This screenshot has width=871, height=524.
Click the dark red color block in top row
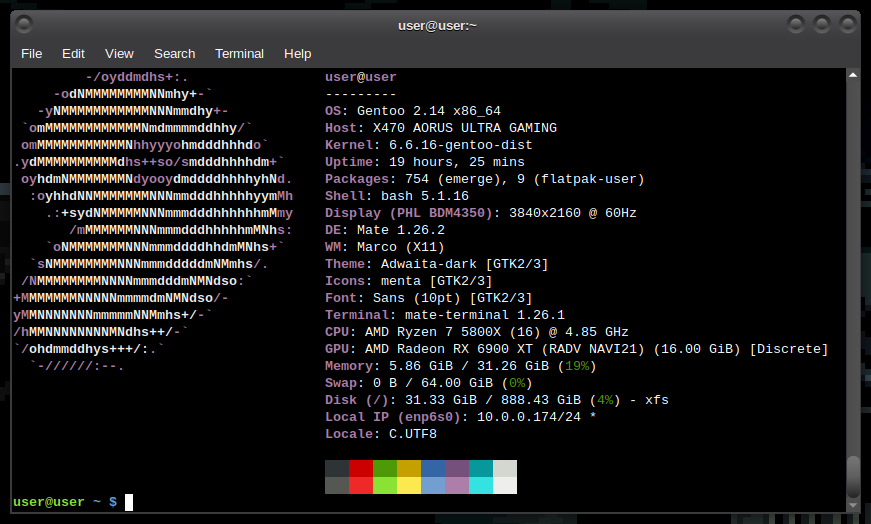tap(361, 468)
